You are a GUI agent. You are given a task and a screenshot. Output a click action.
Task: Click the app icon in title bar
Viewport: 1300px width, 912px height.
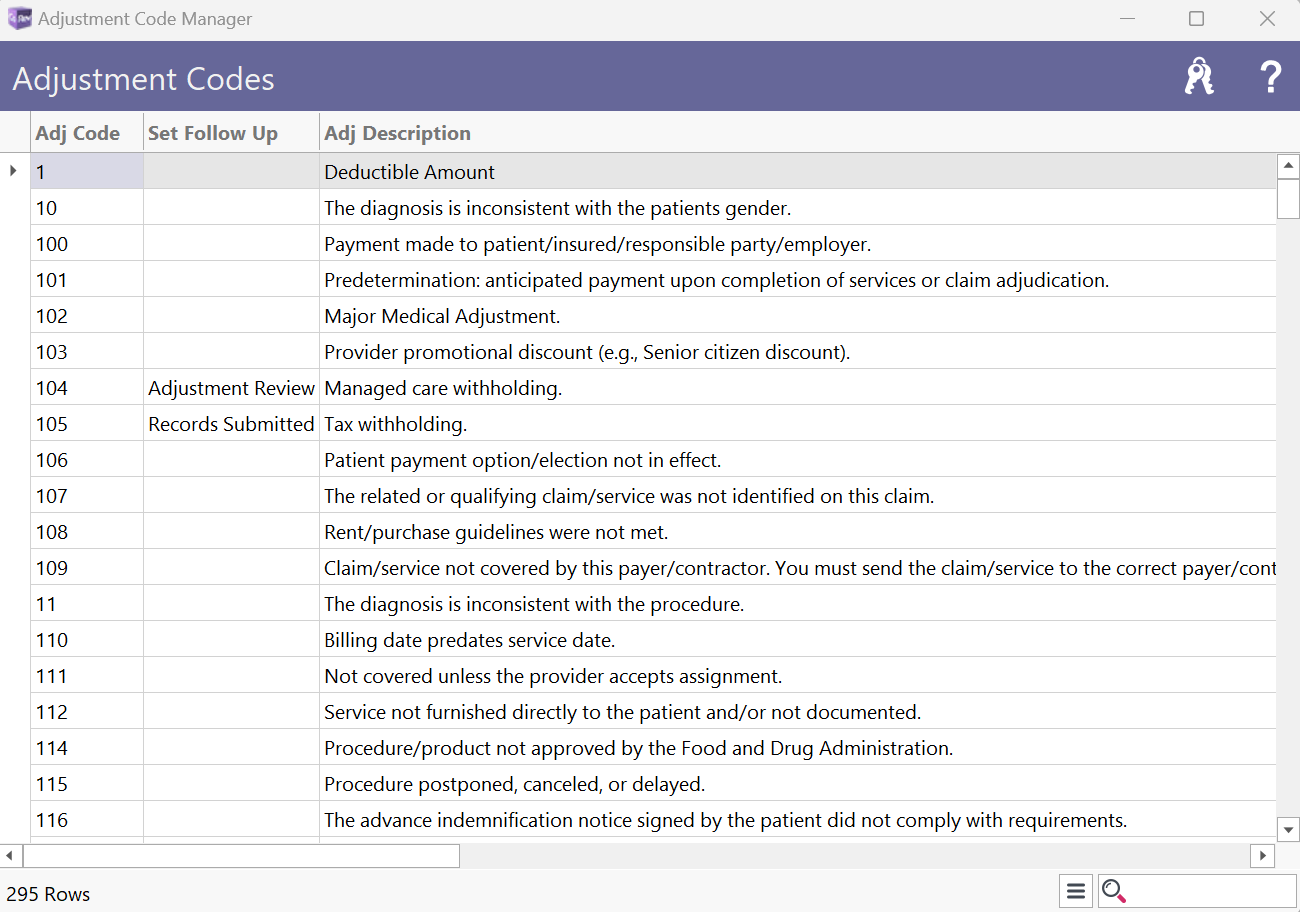[x=19, y=19]
